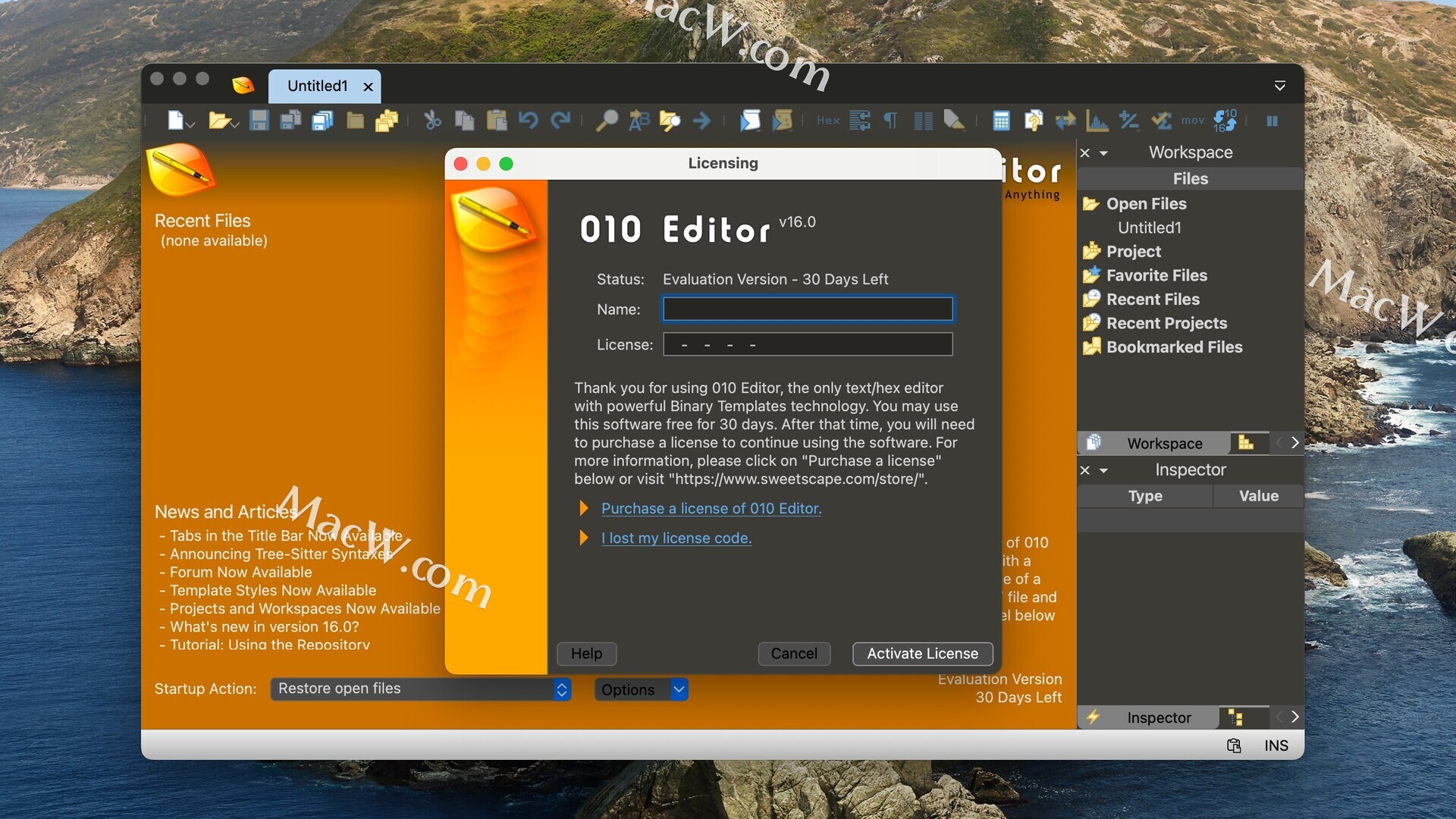This screenshot has height=819, width=1456.
Task: Click the Goto arrow icon
Action: [x=702, y=121]
